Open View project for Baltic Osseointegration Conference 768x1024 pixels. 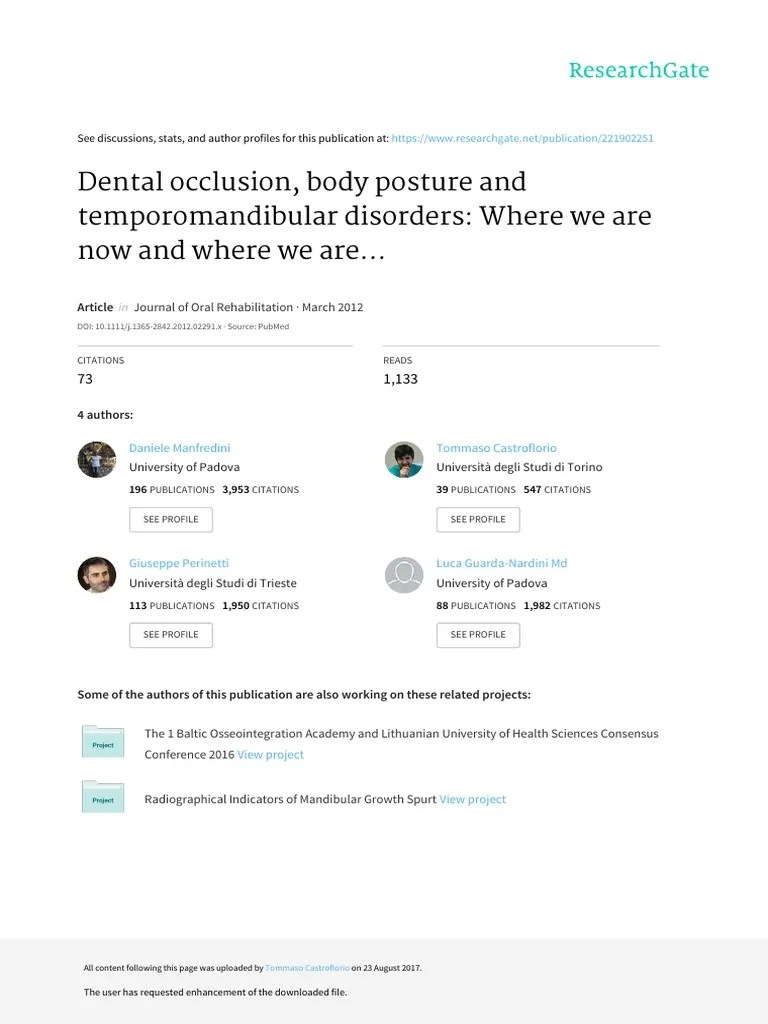click(x=270, y=754)
